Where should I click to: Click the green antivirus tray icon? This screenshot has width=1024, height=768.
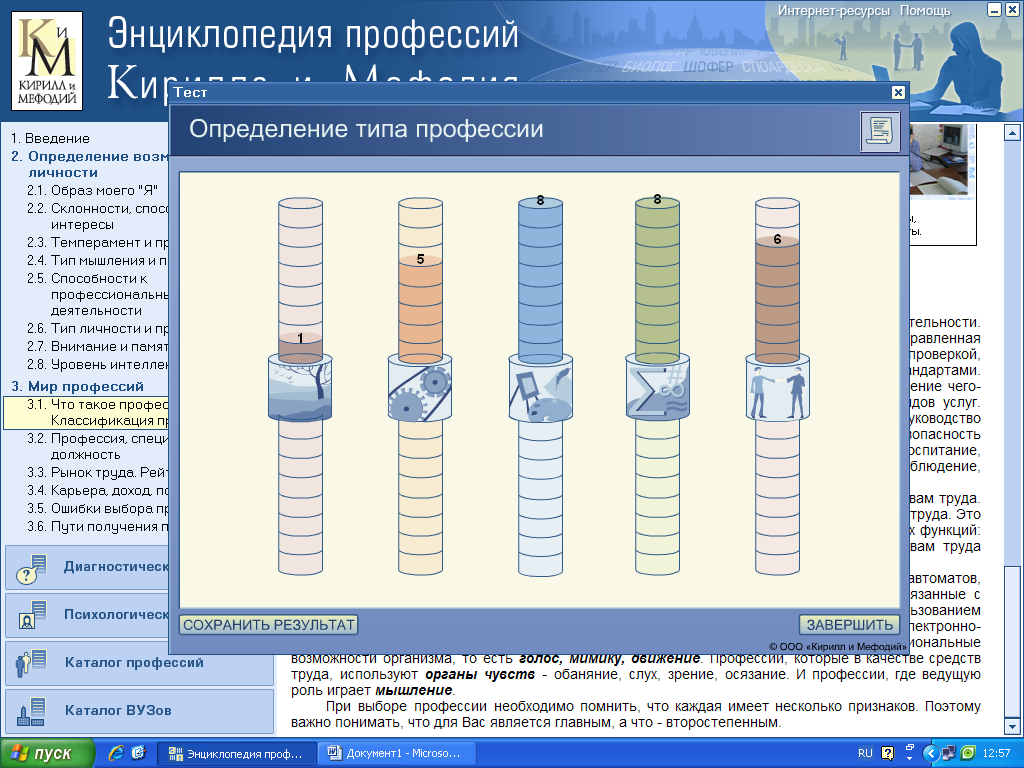coord(968,753)
